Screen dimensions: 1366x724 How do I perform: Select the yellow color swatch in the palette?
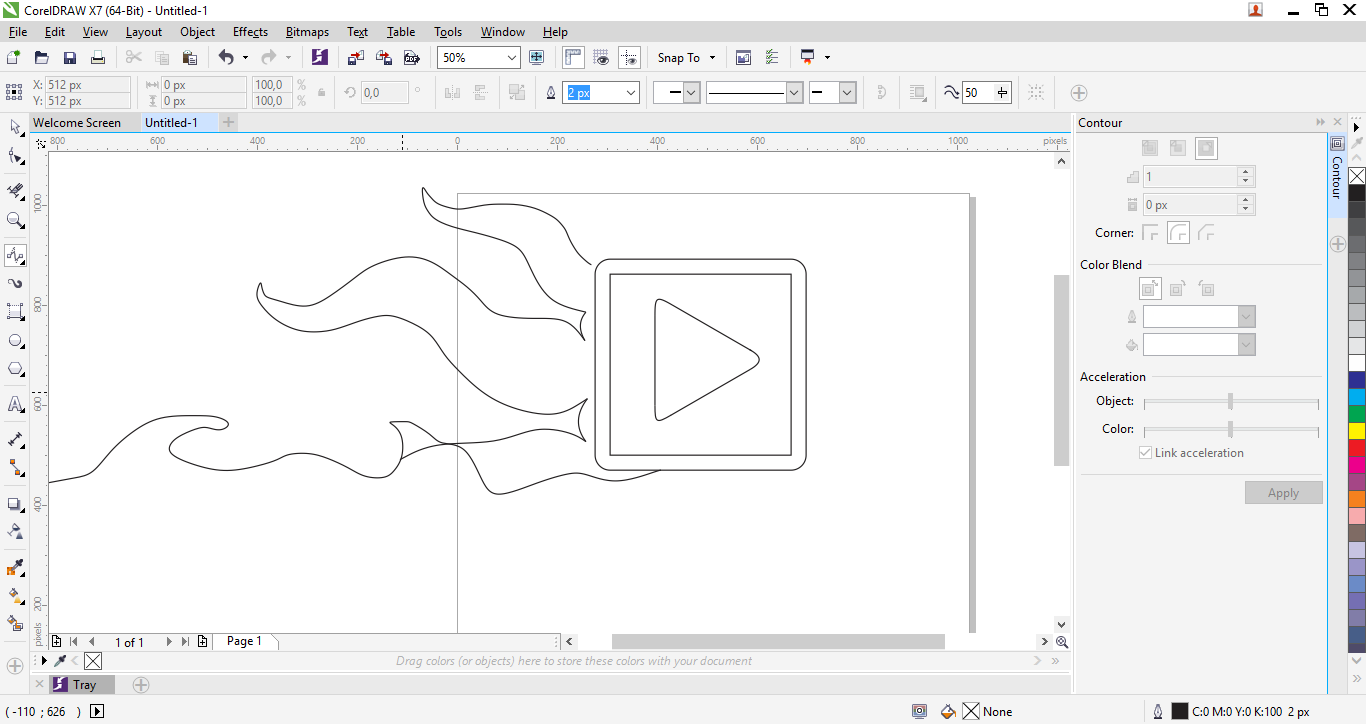click(x=1357, y=430)
